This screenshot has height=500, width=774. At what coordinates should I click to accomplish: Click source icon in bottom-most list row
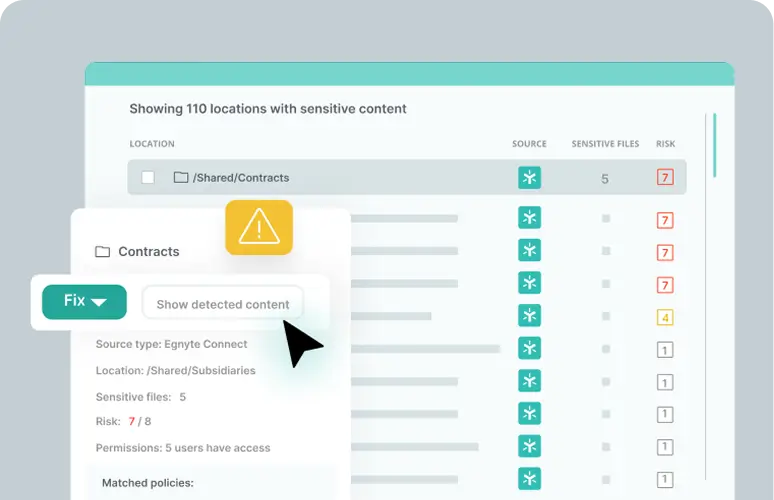[x=529, y=478]
